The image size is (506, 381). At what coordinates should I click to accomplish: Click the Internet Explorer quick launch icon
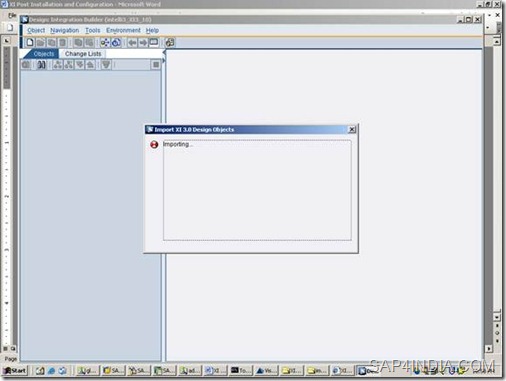tap(51, 370)
